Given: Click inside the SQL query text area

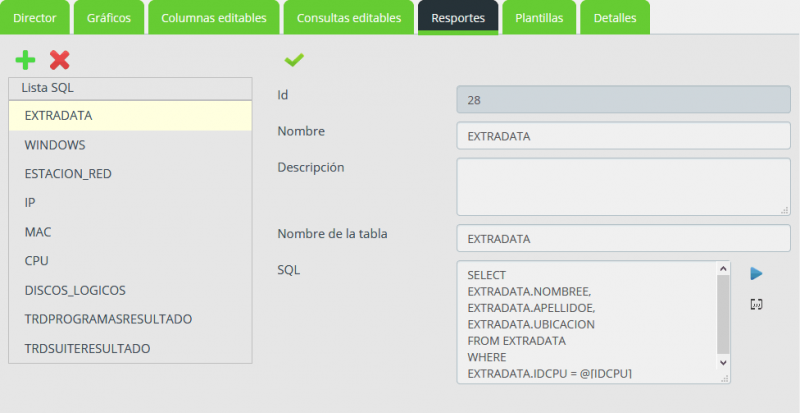Looking at the screenshot, I should (x=587, y=322).
